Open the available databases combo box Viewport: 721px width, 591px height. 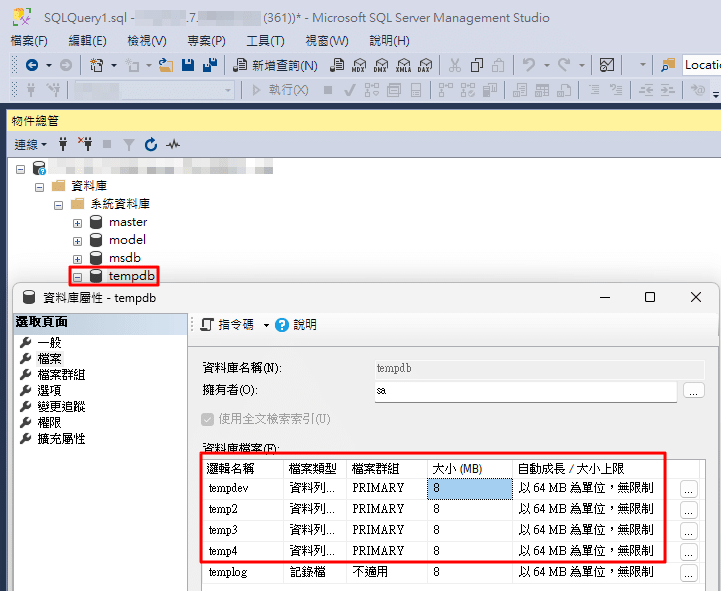click(x=154, y=90)
